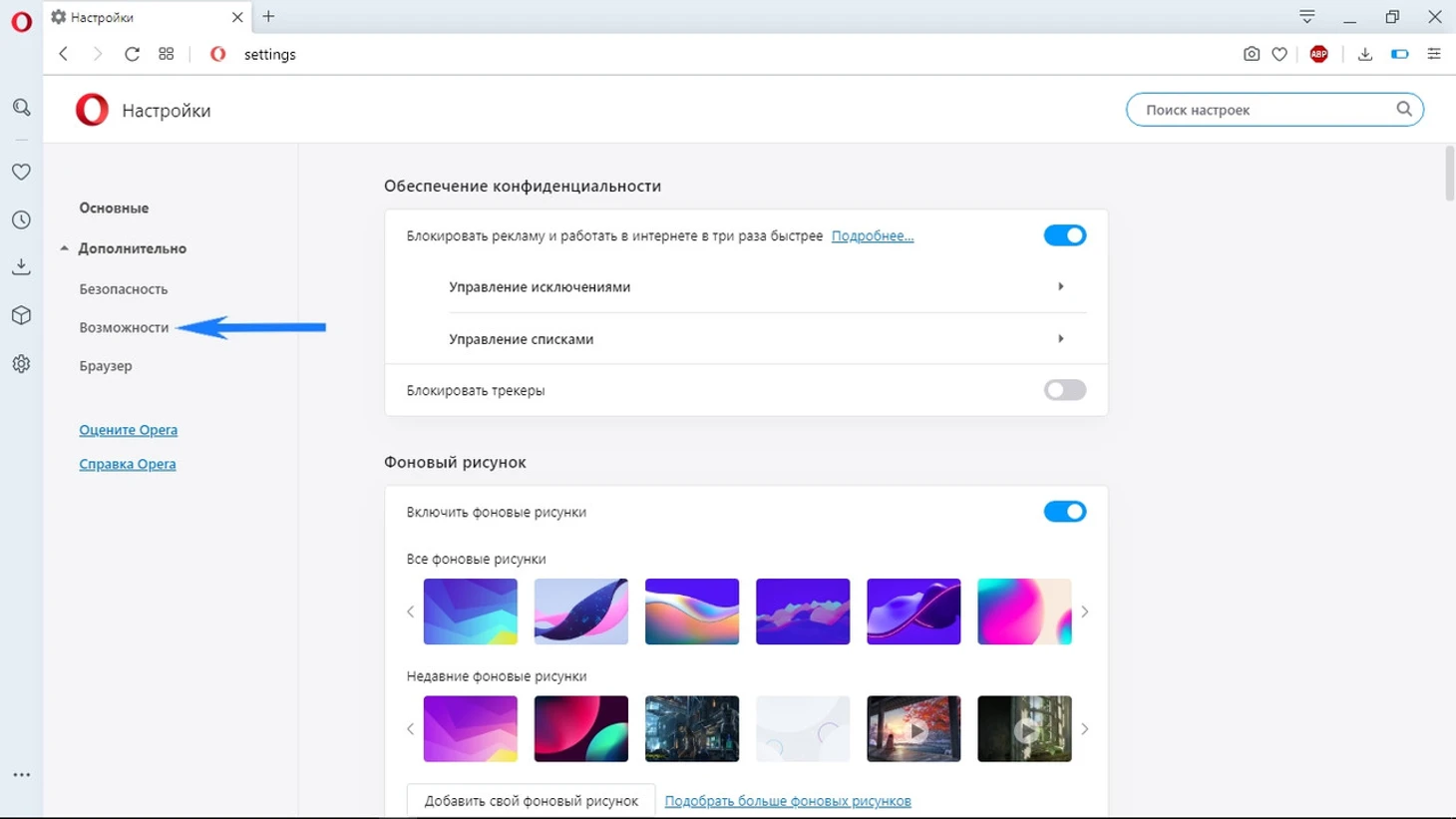Image resolution: width=1456 pixels, height=819 pixels.
Task: Open the Справка Opera link
Action: pyautogui.click(x=128, y=464)
